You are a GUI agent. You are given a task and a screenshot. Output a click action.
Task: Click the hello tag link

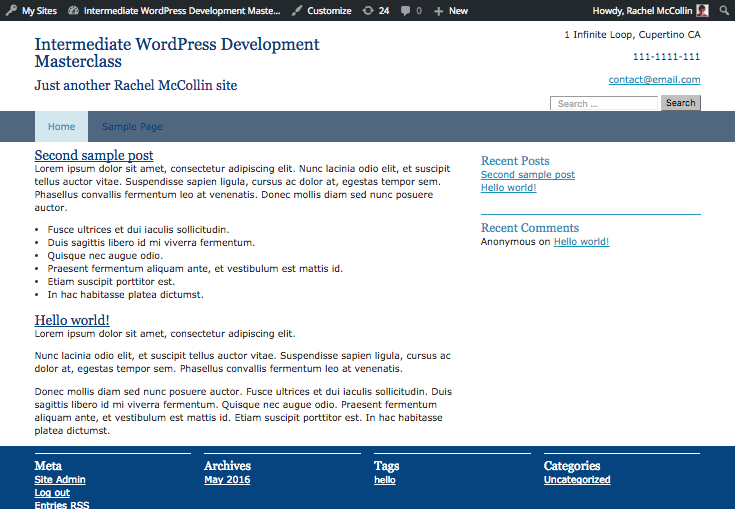[x=385, y=479]
